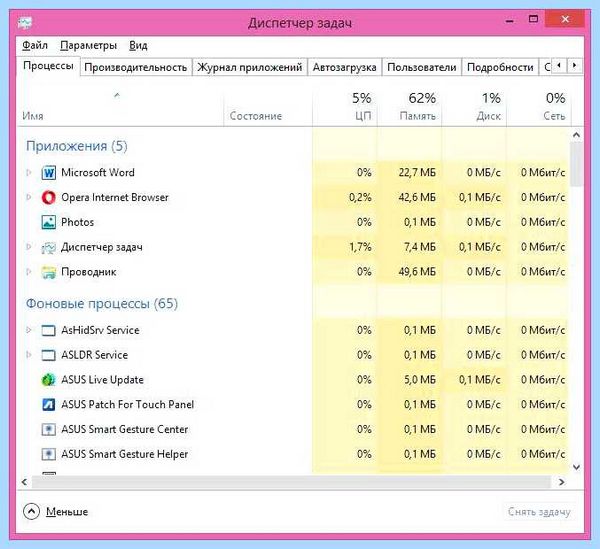The width and height of the screenshot is (600, 549).
Task: Click the vertical scrollbar down arrow
Action: click(x=576, y=467)
